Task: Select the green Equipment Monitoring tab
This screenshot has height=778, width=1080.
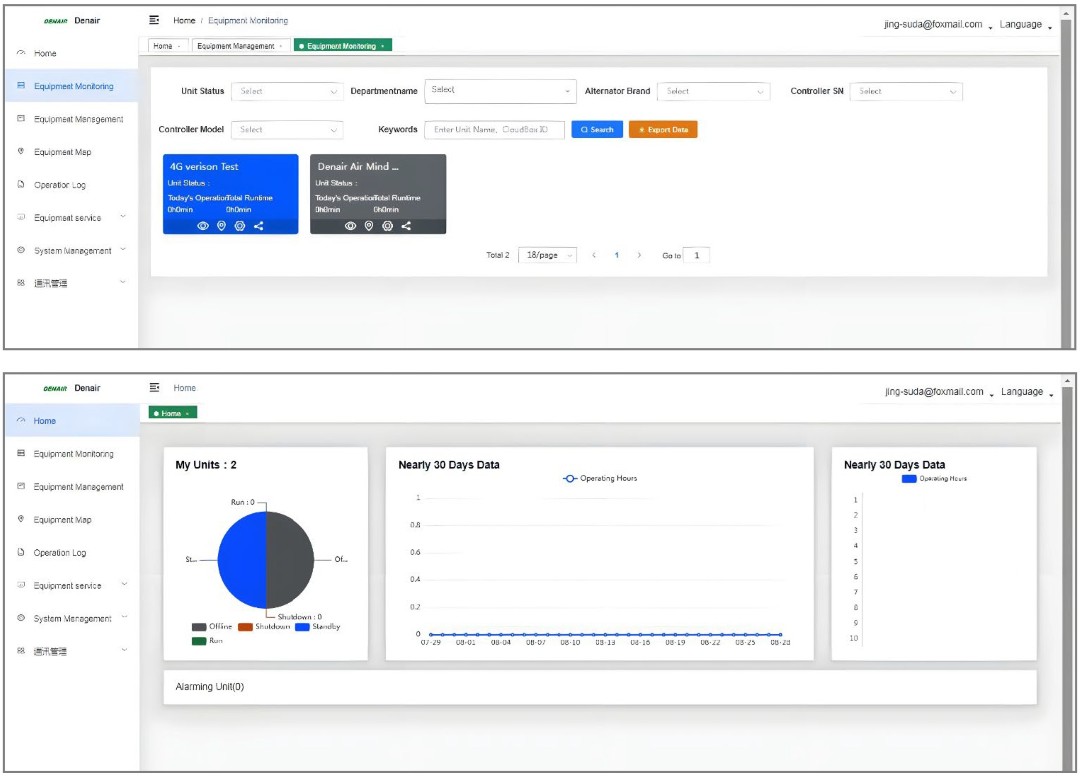Action: (x=342, y=46)
